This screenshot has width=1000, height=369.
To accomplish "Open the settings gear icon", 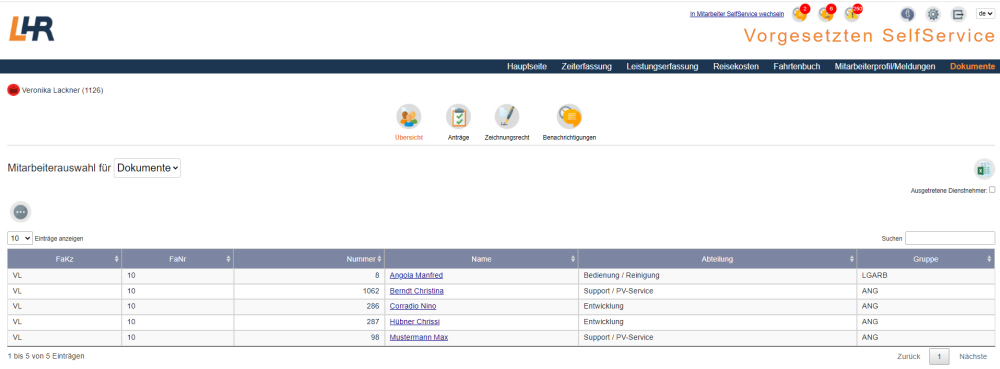I will click(x=933, y=14).
